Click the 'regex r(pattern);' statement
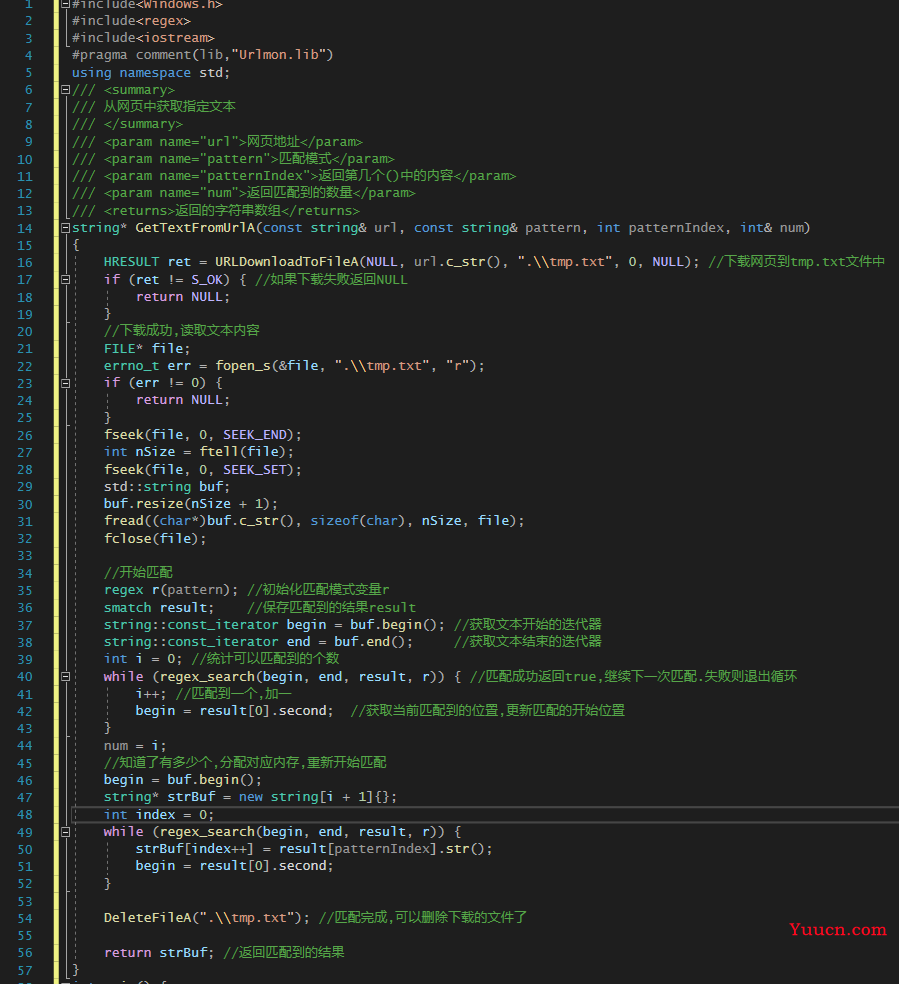This screenshot has width=899, height=984. [171, 590]
